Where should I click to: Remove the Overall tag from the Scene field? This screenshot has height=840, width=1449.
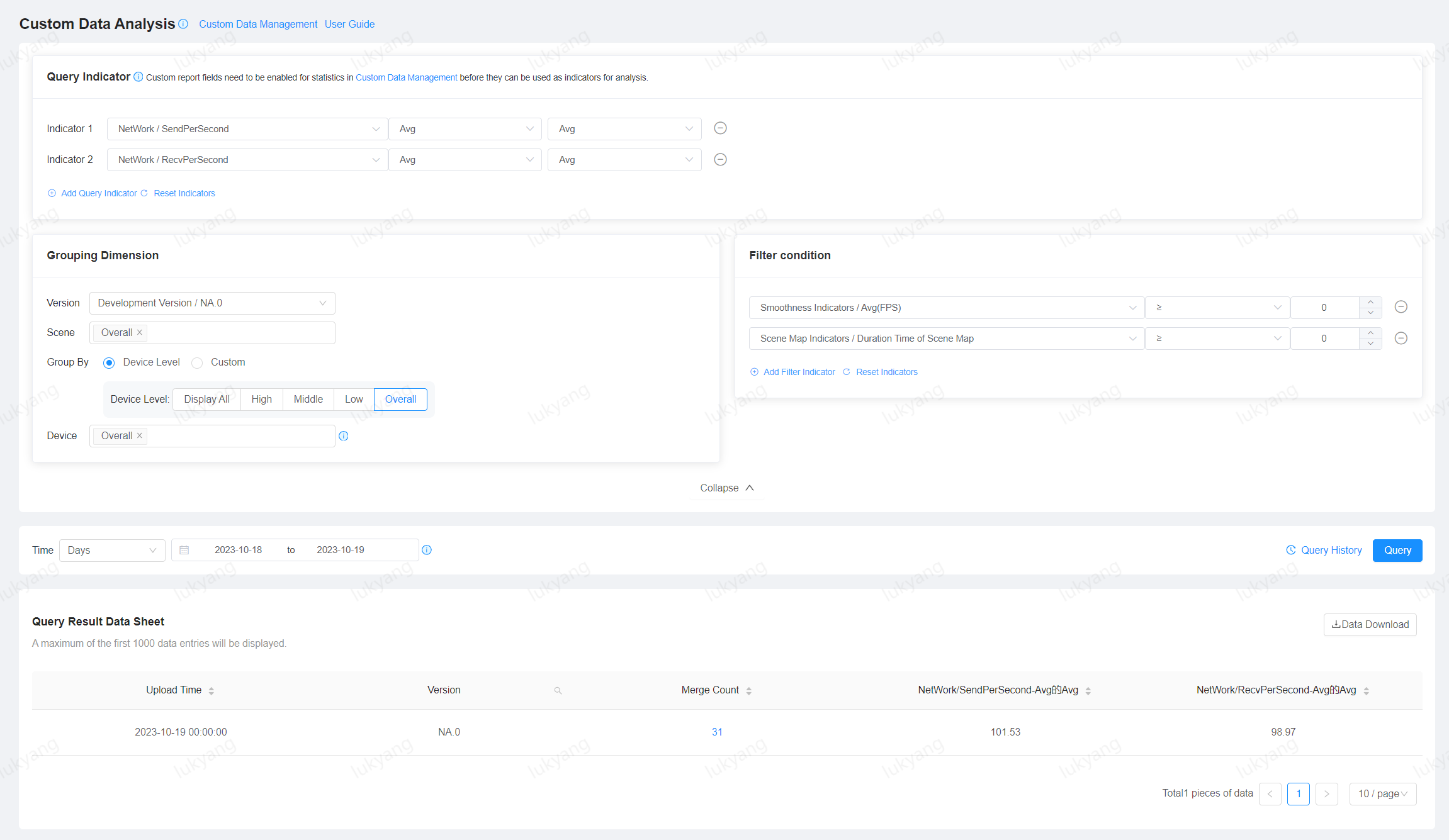(x=139, y=332)
